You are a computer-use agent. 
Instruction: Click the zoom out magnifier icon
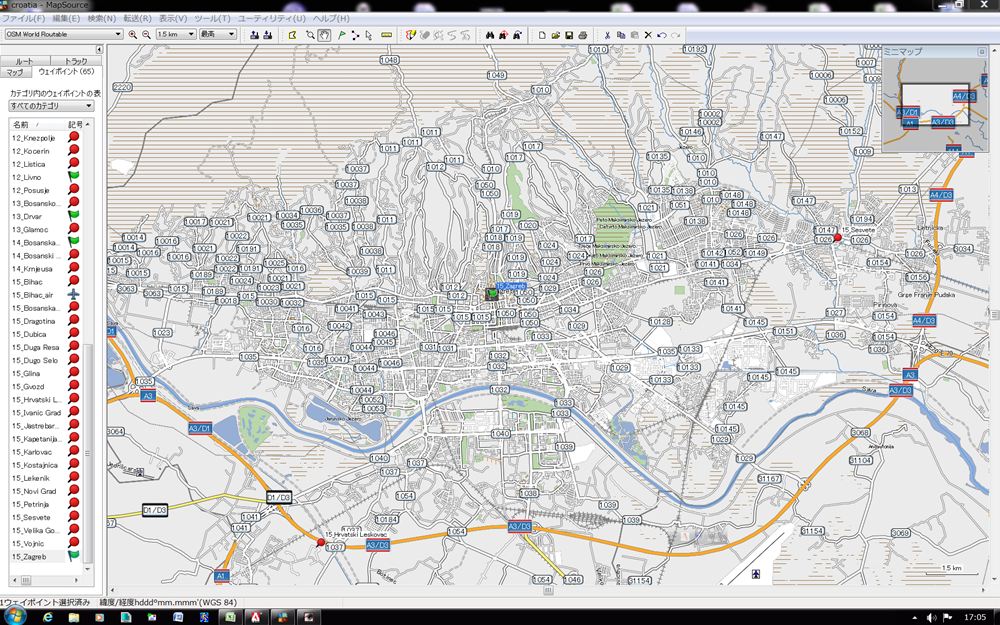(x=146, y=35)
